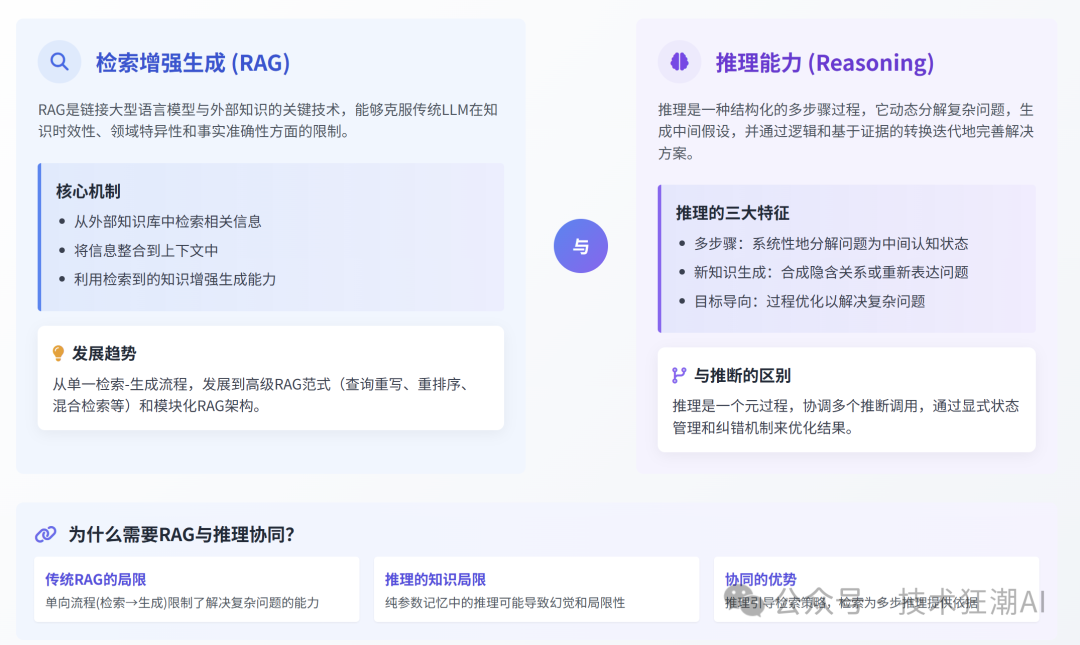Click bullet 利用检索到的知识增强生成能力
This screenshot has width=1080, height=645.
(x=175, y=279)
